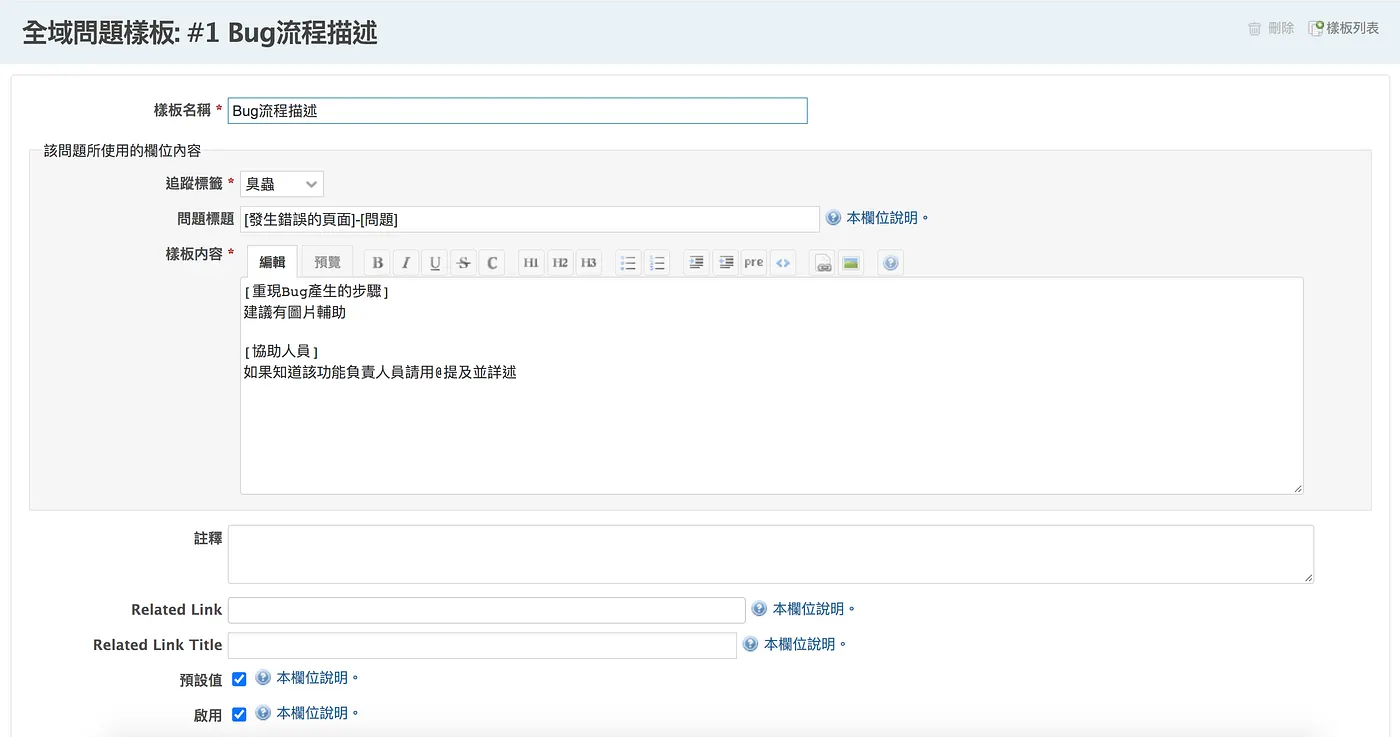Click the inline code (C) toolbar button

(492, 263)
